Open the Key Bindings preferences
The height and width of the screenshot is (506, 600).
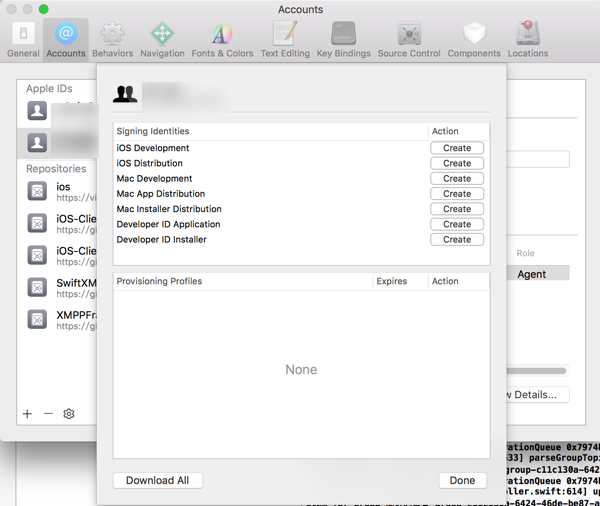tap(343, 40)
